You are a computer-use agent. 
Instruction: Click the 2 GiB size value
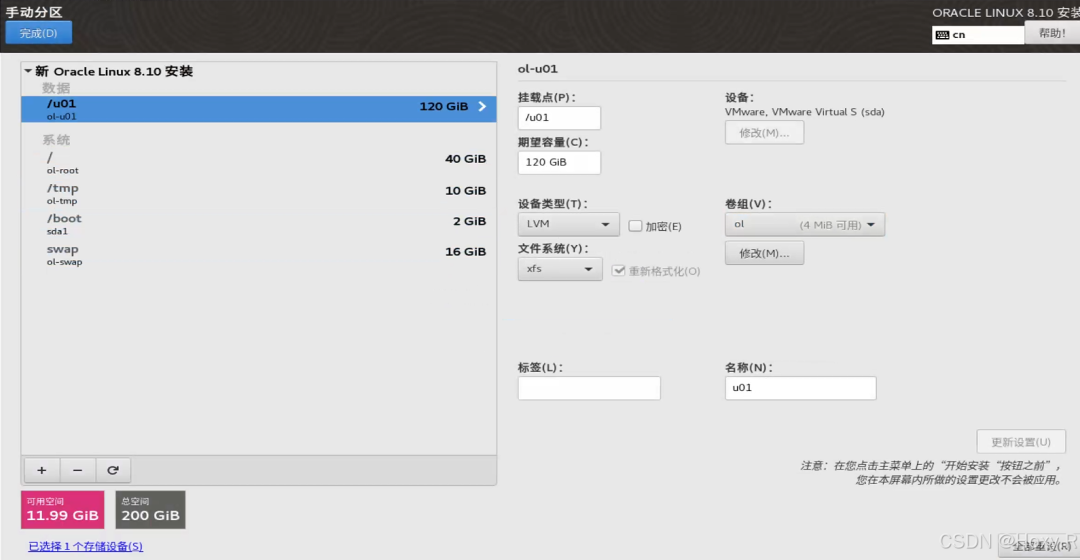pyautogui.click(x=470, y=221)
